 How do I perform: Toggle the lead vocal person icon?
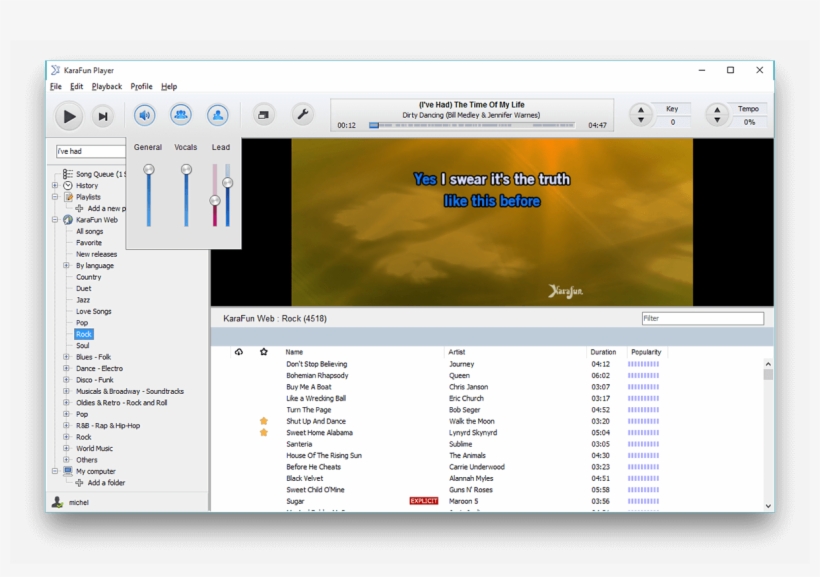tap(218, 115)
